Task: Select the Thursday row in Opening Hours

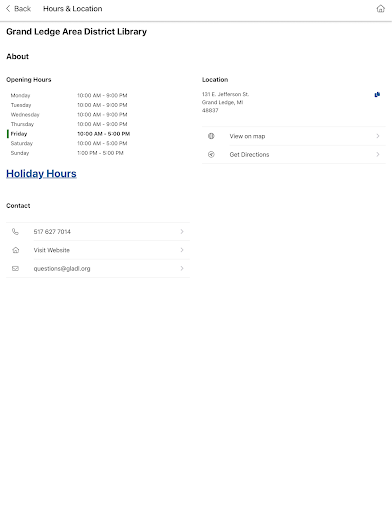Action: pos(69,124)
